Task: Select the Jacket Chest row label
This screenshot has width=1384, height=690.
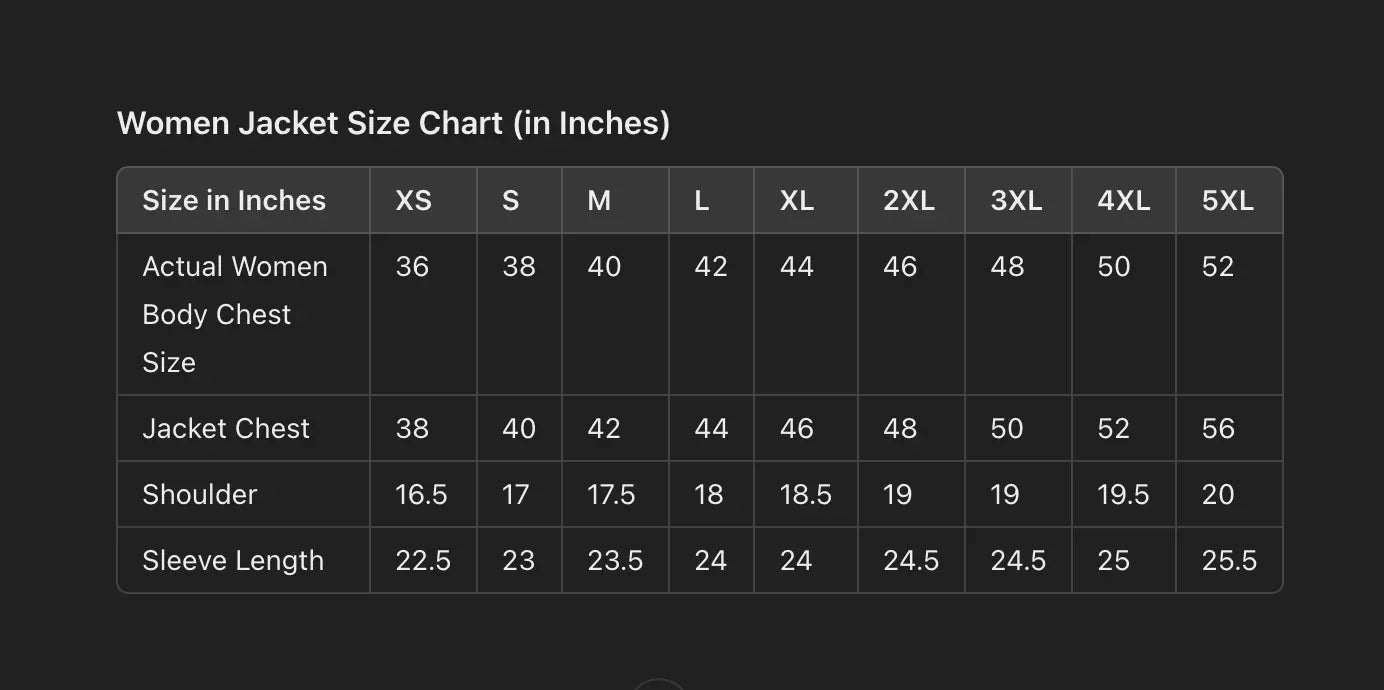Action: click(x=226, y=429)
